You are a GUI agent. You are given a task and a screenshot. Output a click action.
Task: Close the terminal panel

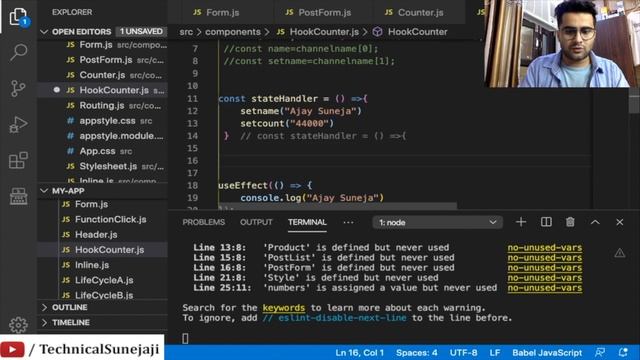(x=620, y=222)
